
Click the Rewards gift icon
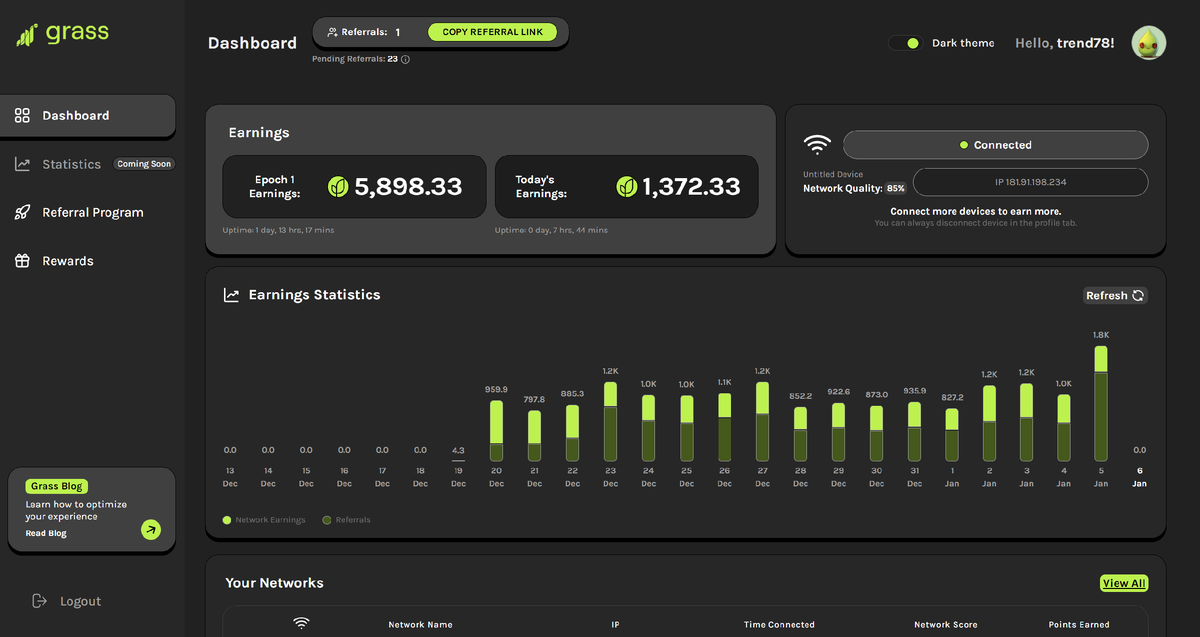pos(22,261)
